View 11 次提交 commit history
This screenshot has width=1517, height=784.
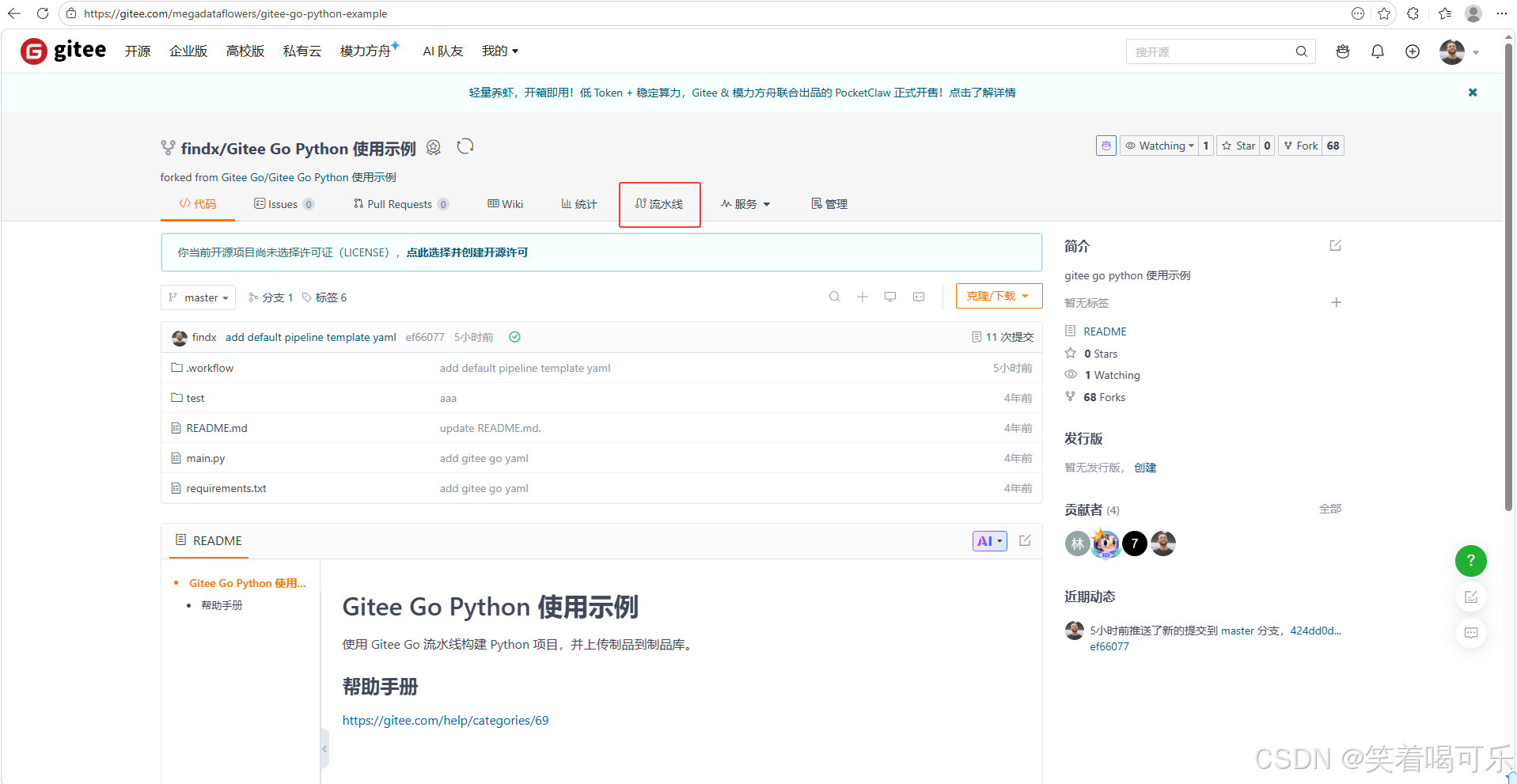pyautogui.click(x=1003, y=337)
